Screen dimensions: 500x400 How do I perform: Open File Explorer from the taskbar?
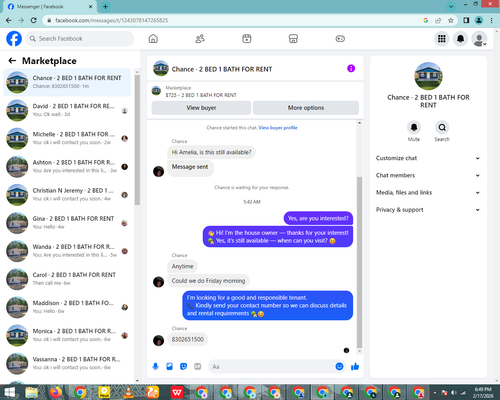[x=32, y=392]
